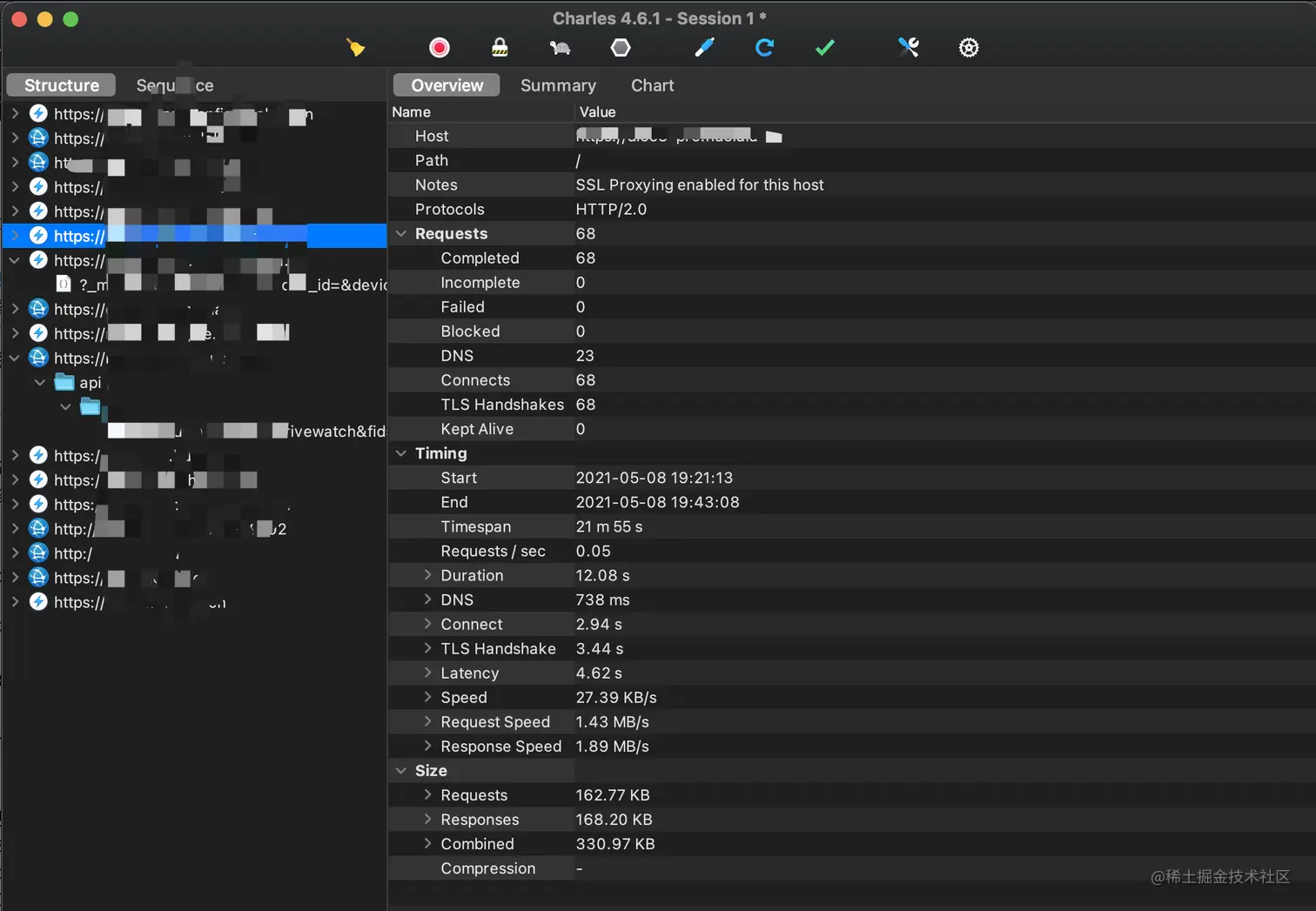
Task: Select the request containing _id=&devic
Action: coord(221,285)
